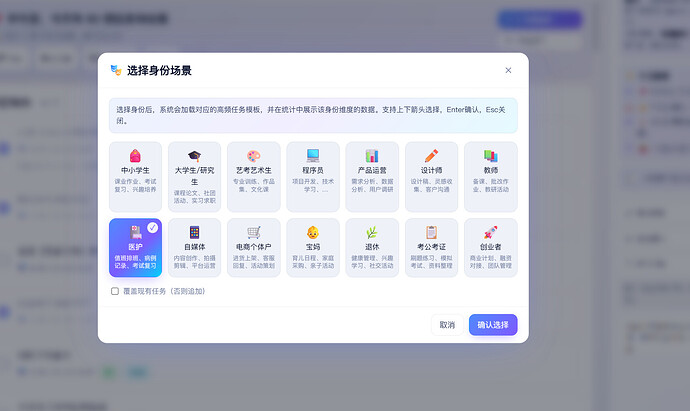This screenshot has height=411, width=690.
Task: Click the 中小学生 title text
Action: click(x=135, y=170)
